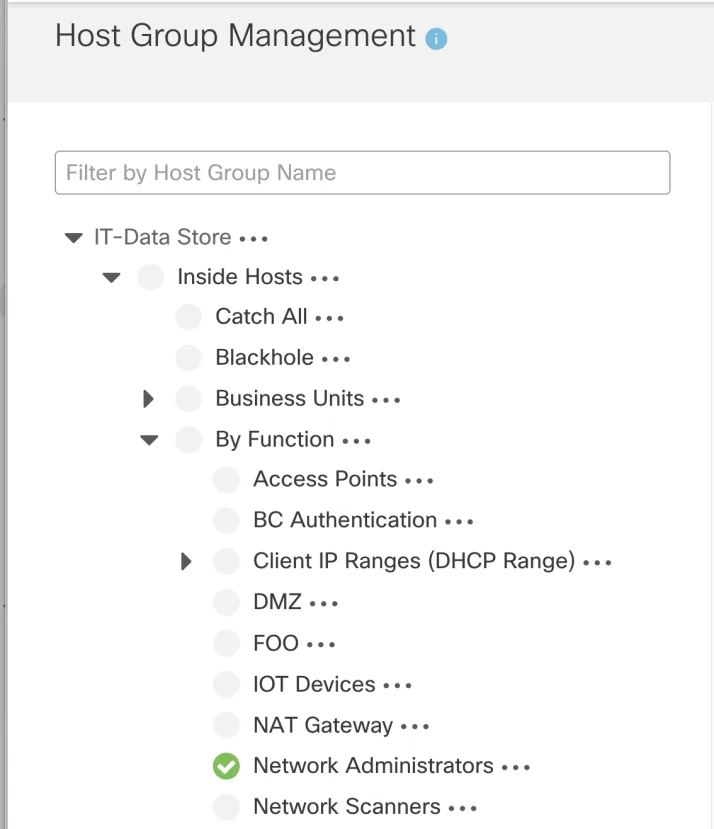The height and width of the screenshot is (829, 714).
Task: Open the ellipsis menu next to IT-Data Store
Action: pyautogui.click(x=254, y=239)
